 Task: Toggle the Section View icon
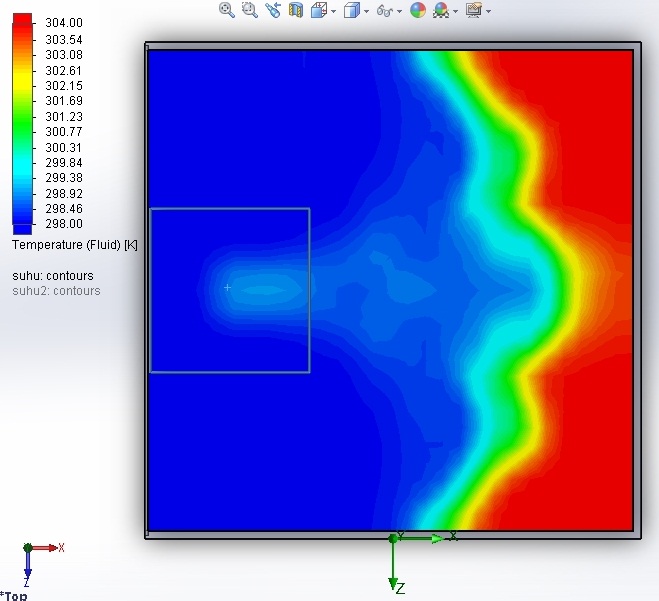pos(296,10)
